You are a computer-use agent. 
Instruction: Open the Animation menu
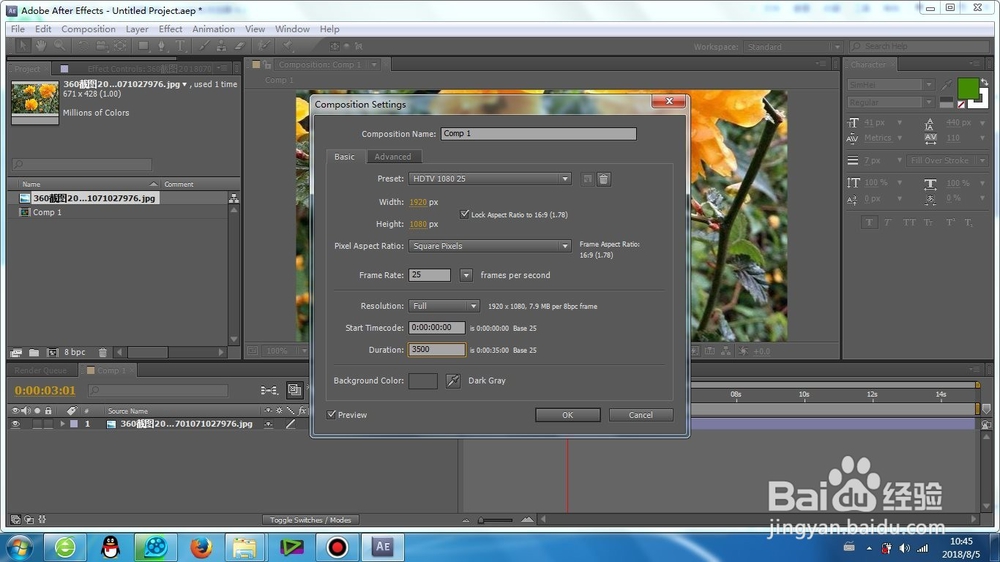tap(213, 29)
